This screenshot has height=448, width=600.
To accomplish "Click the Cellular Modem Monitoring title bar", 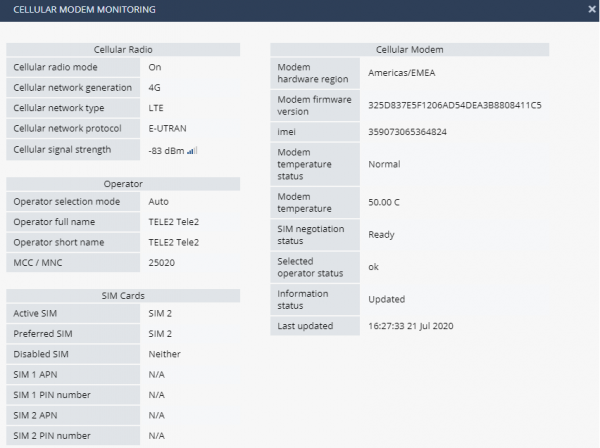I will coord(250,9).
